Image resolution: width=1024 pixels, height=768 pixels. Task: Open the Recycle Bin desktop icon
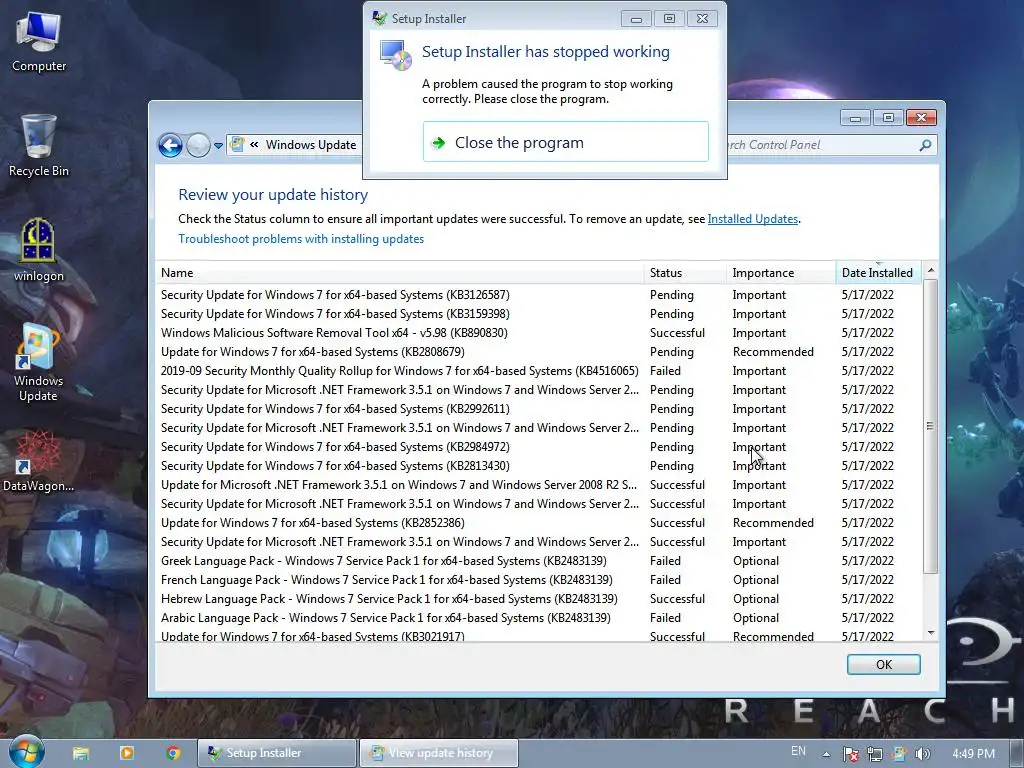pyautogui.click(x=39, y=146)
